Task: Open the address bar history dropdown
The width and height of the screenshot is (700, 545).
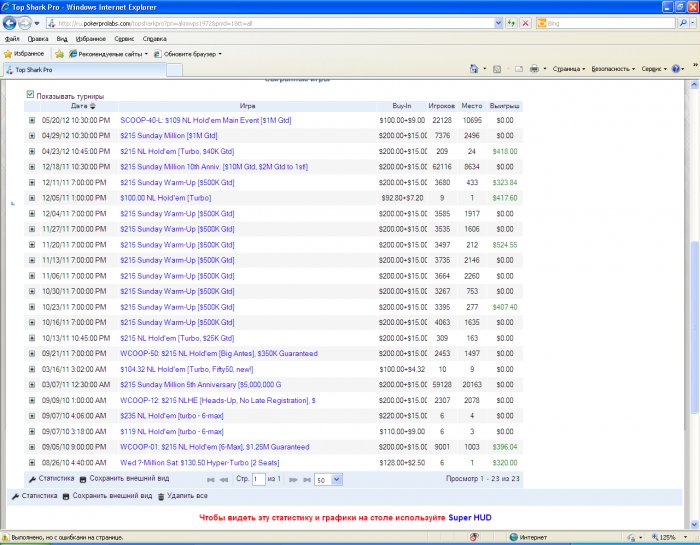Action: tap(498, 23)
